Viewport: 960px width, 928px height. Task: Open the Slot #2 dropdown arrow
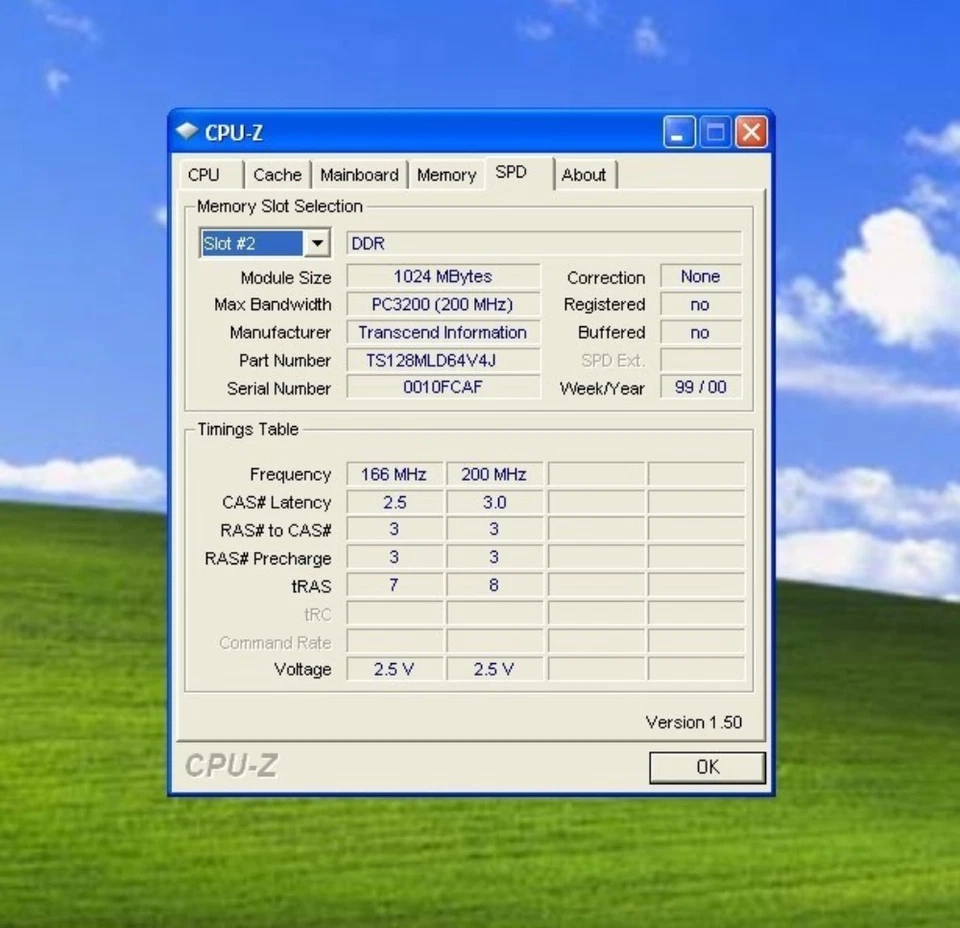click(317, 243)
